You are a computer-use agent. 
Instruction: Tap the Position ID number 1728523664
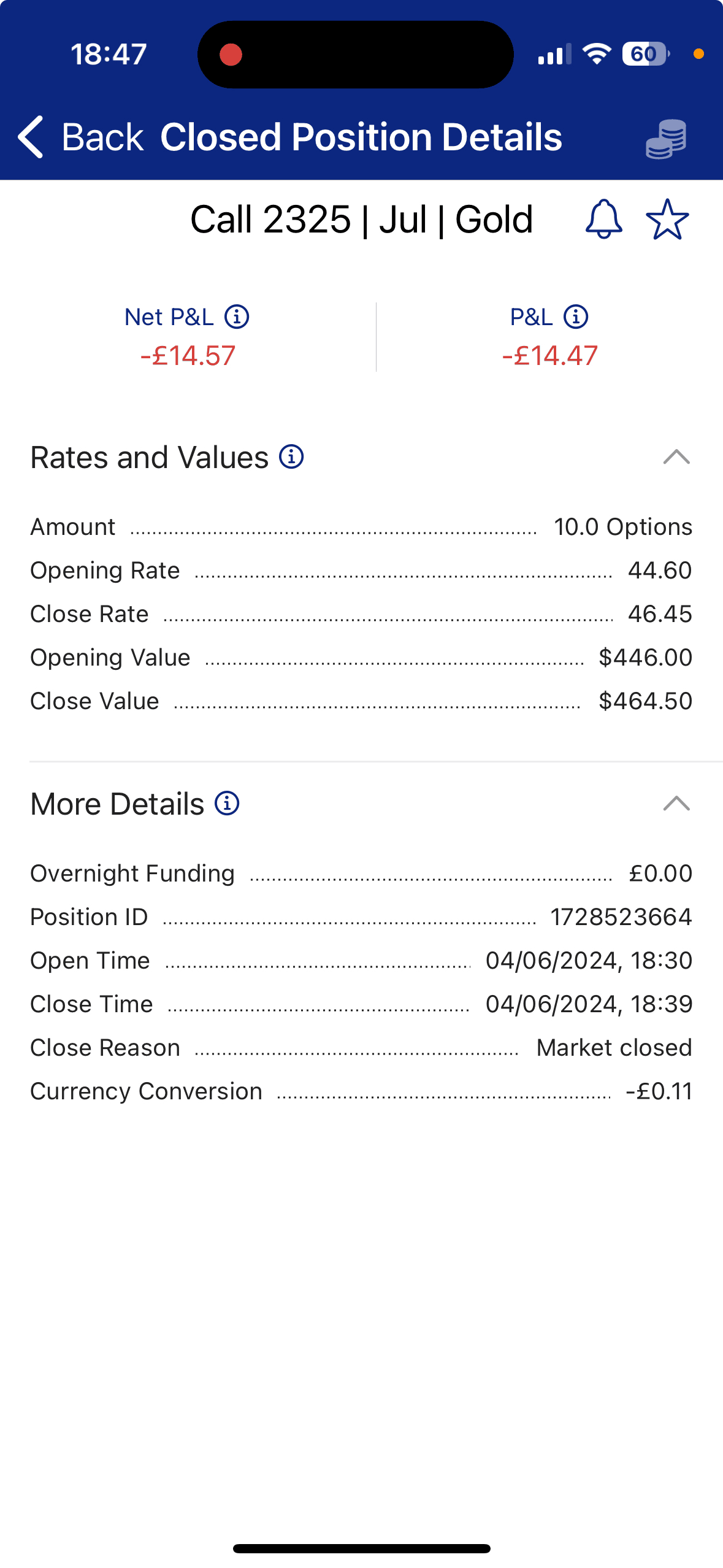(621, 917)
